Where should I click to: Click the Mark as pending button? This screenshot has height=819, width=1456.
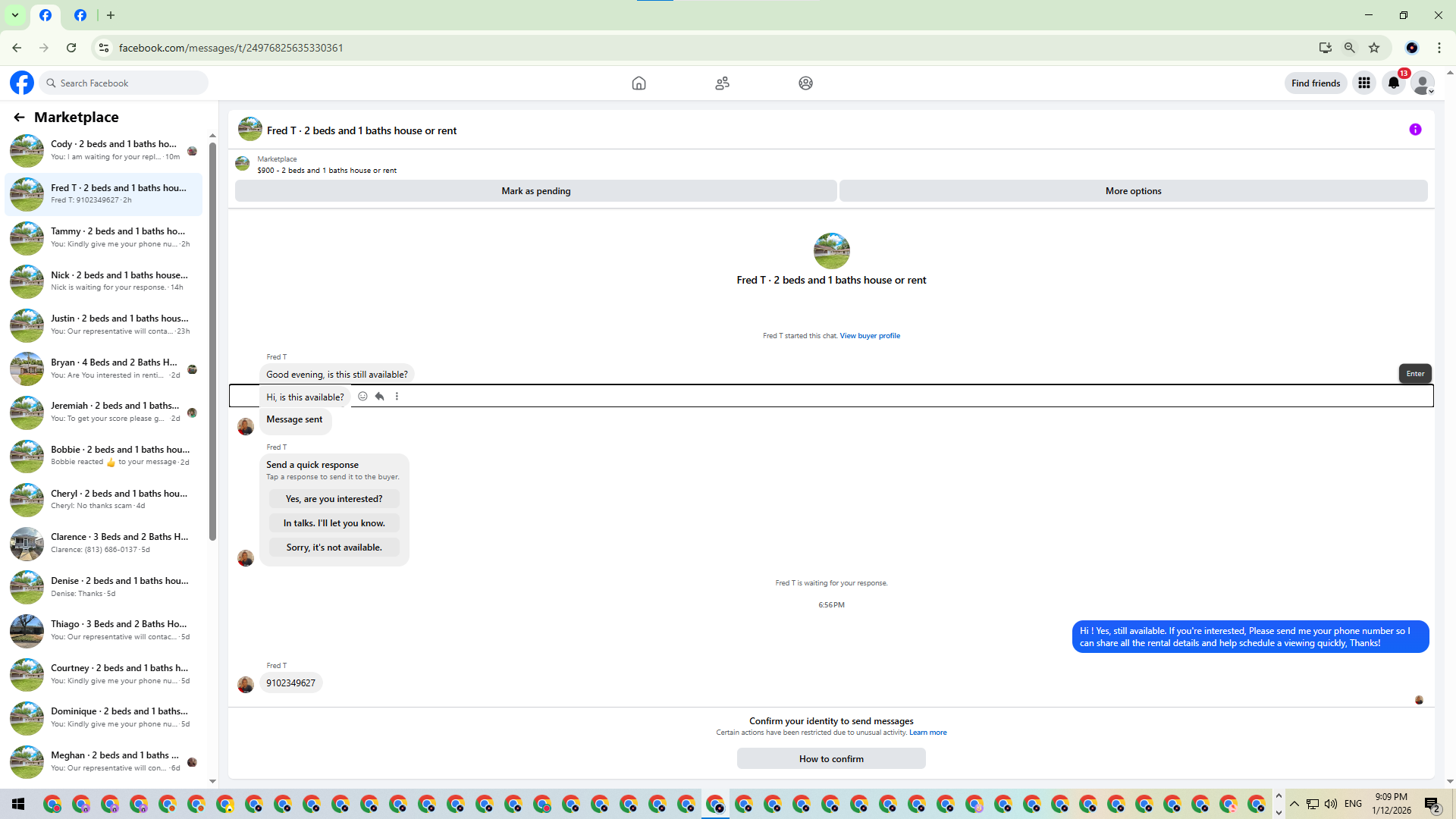click(535, 191)
